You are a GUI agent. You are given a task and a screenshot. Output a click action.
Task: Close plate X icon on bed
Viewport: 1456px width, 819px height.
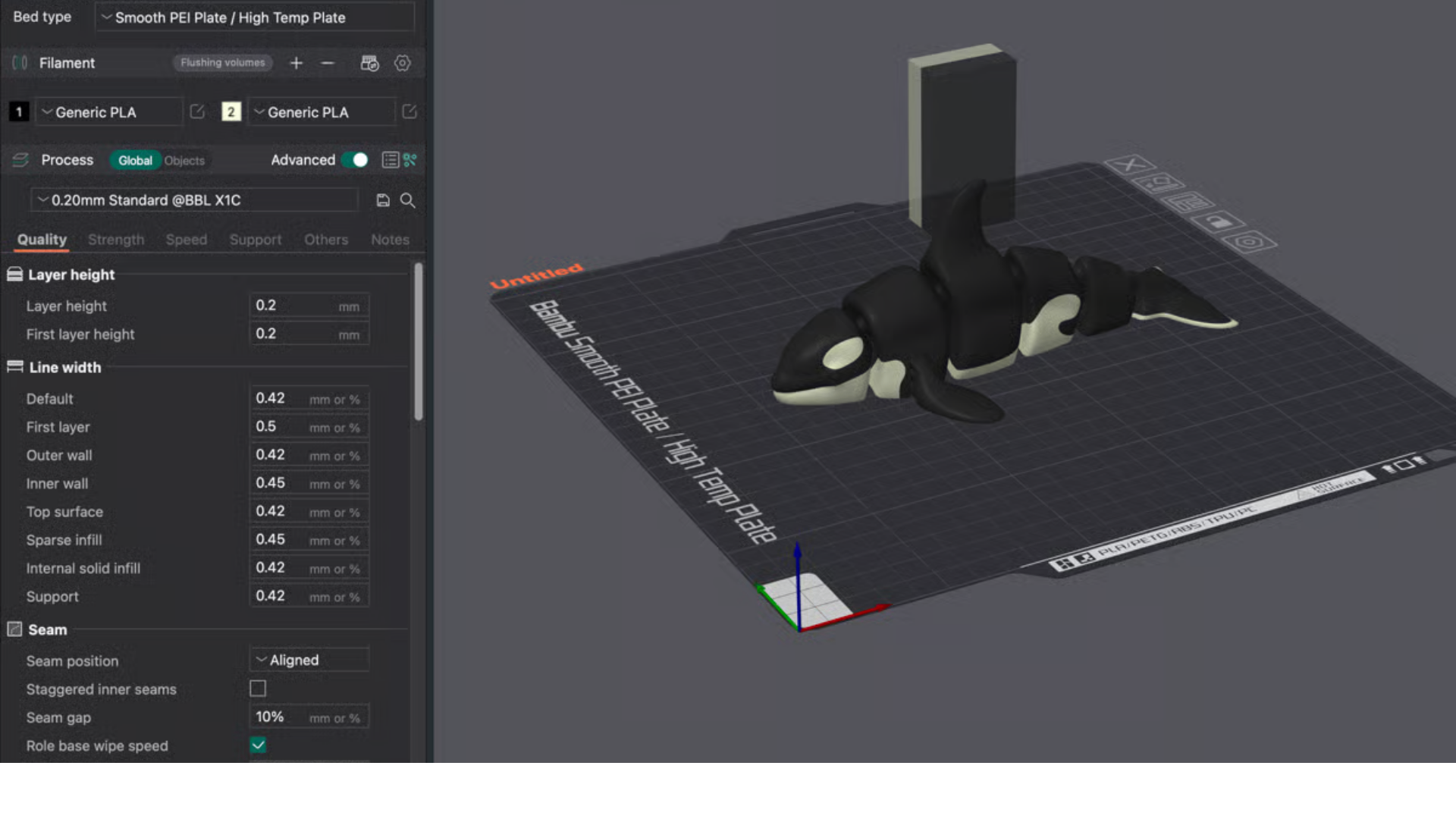point(1130,164)
